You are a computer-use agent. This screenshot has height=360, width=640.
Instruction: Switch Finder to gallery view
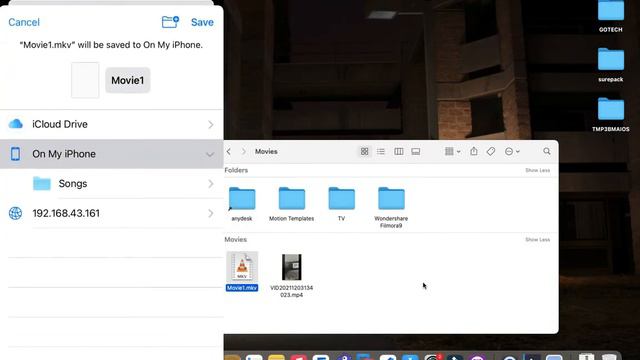coord(416,151)
